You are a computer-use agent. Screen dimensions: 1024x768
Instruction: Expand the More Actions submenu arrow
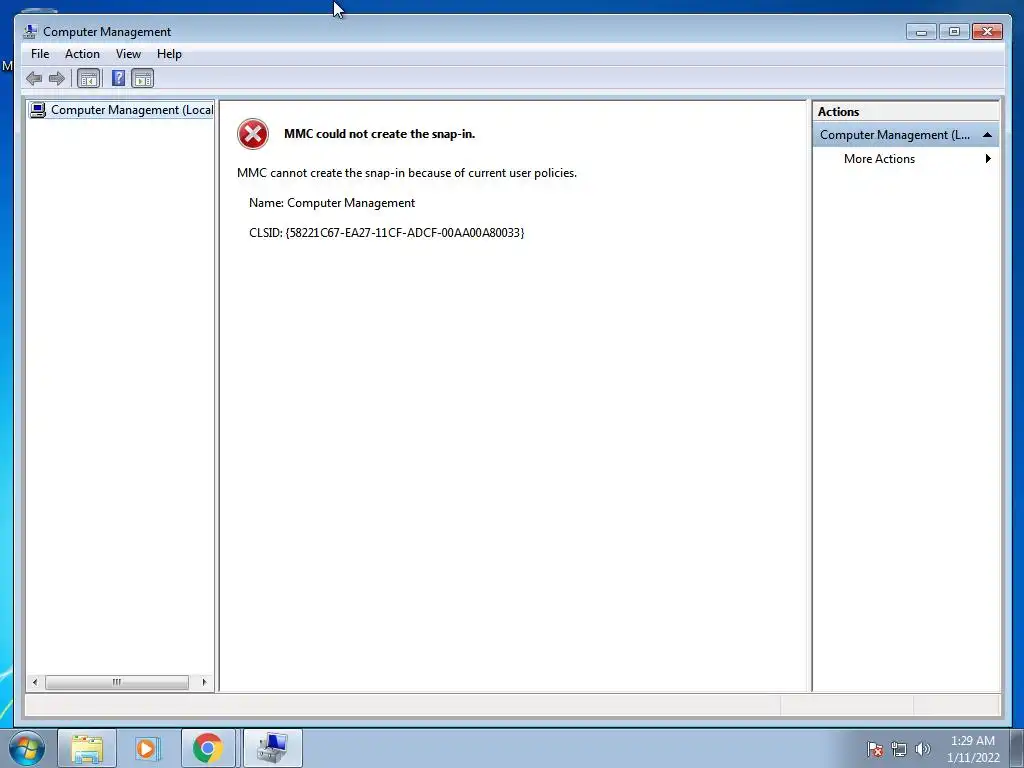[x=988, y=159]
